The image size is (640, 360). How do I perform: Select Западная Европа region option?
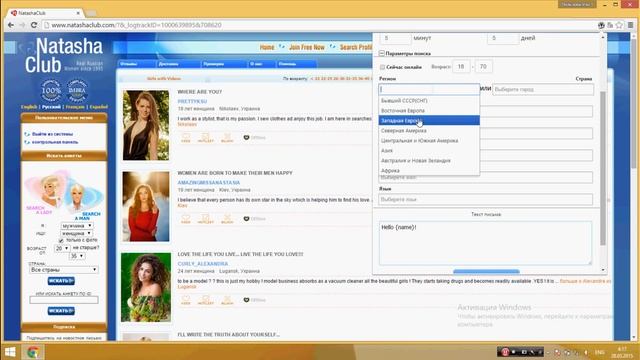click(x=429, y=120)
